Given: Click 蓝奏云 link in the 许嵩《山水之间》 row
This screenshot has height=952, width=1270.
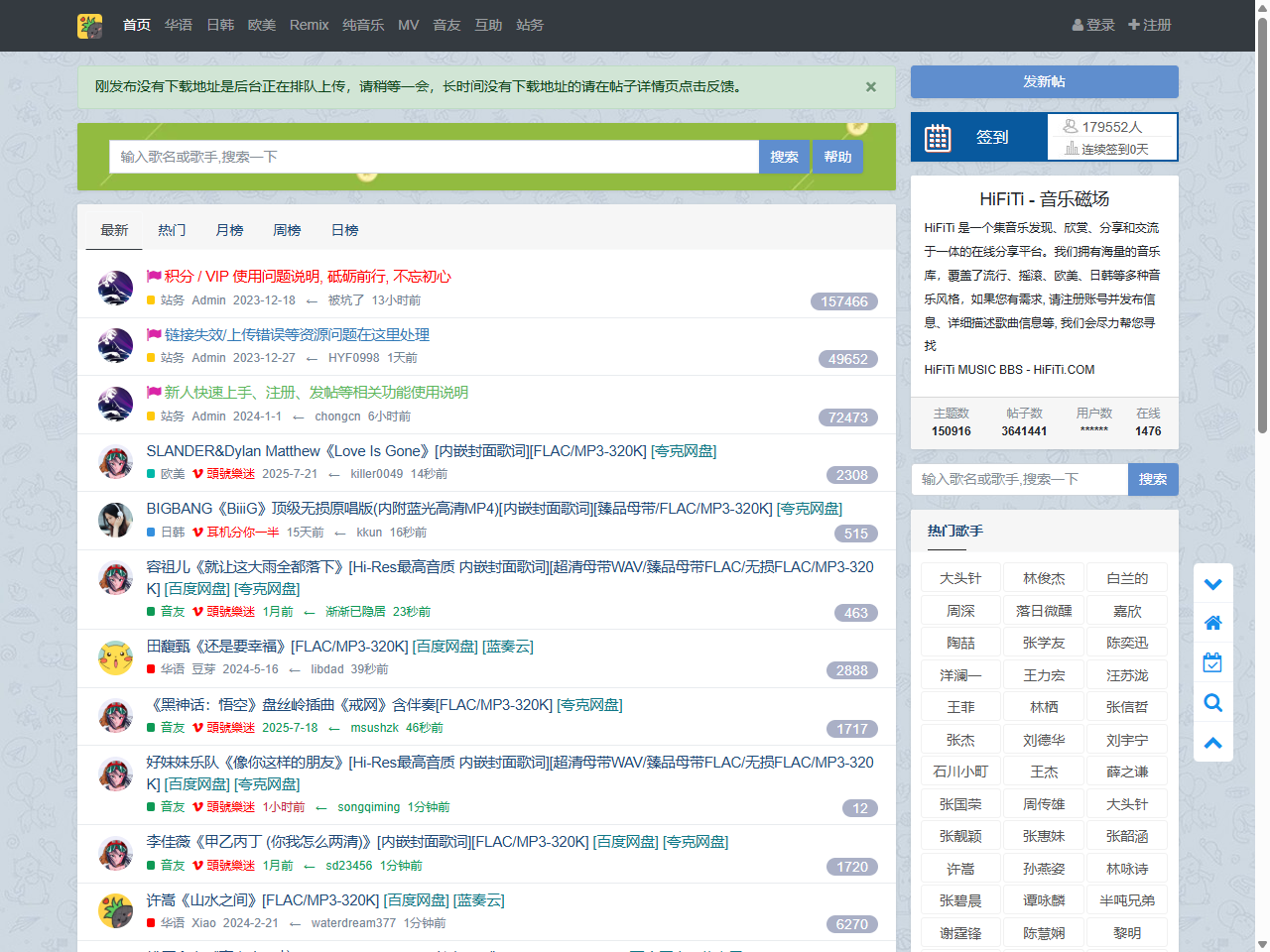Looking at the screenshot, I should tap(479, 900).
